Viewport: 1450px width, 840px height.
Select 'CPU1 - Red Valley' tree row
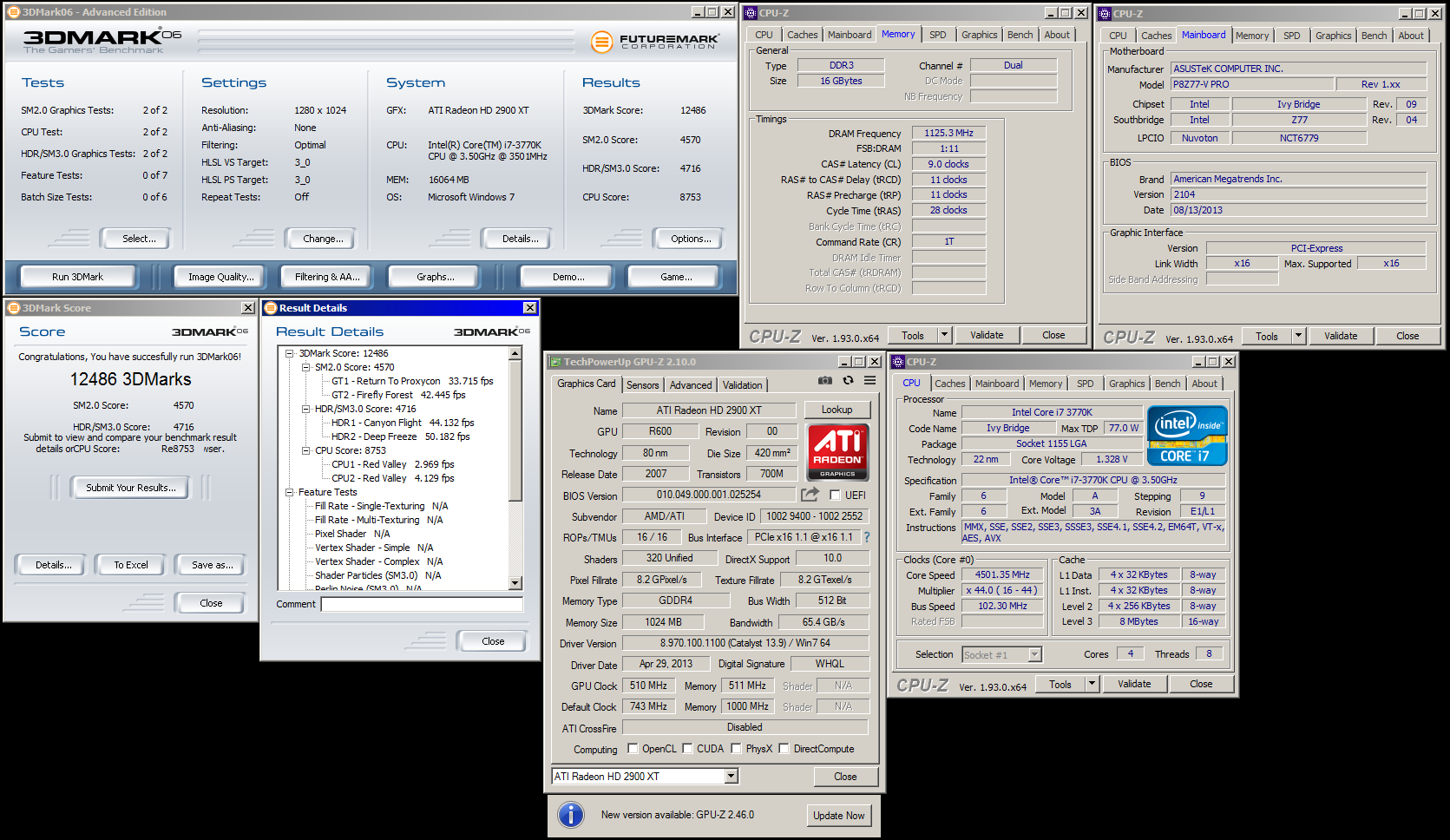392,464
